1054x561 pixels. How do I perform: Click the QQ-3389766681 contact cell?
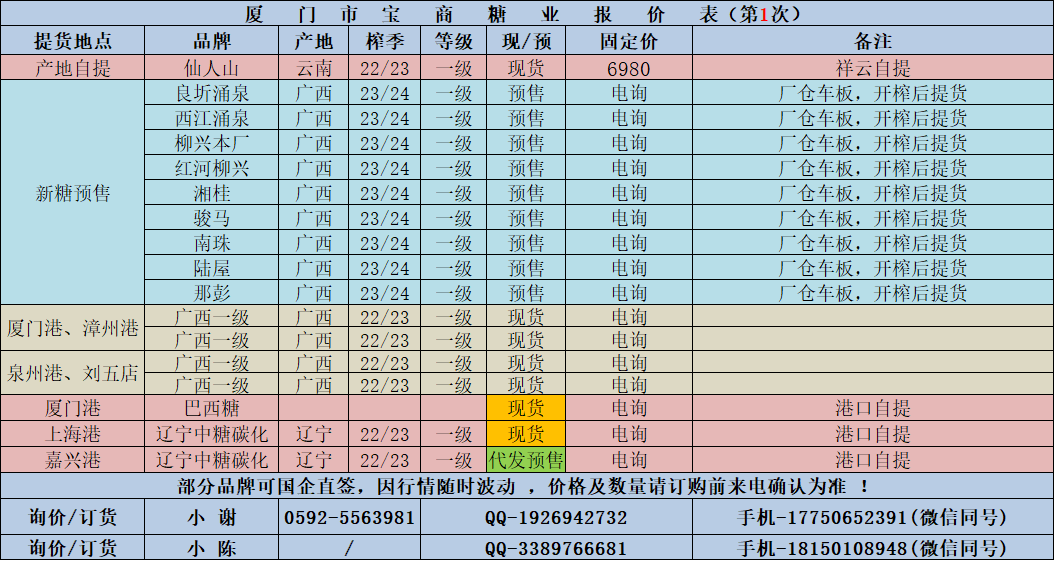(x=556, y=548)
